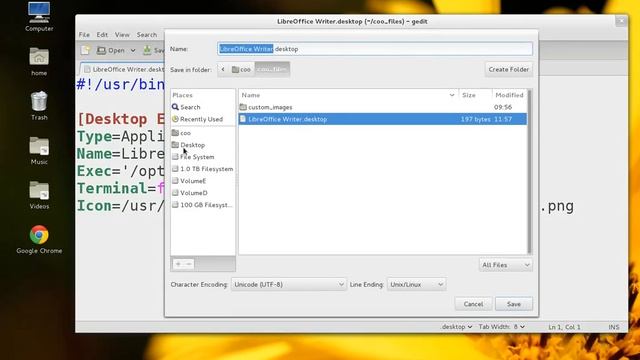Image resolution: width=640 pixels, height=360 pixels.
Task: Click the file list vertical scrollbar
Action: 529,171
